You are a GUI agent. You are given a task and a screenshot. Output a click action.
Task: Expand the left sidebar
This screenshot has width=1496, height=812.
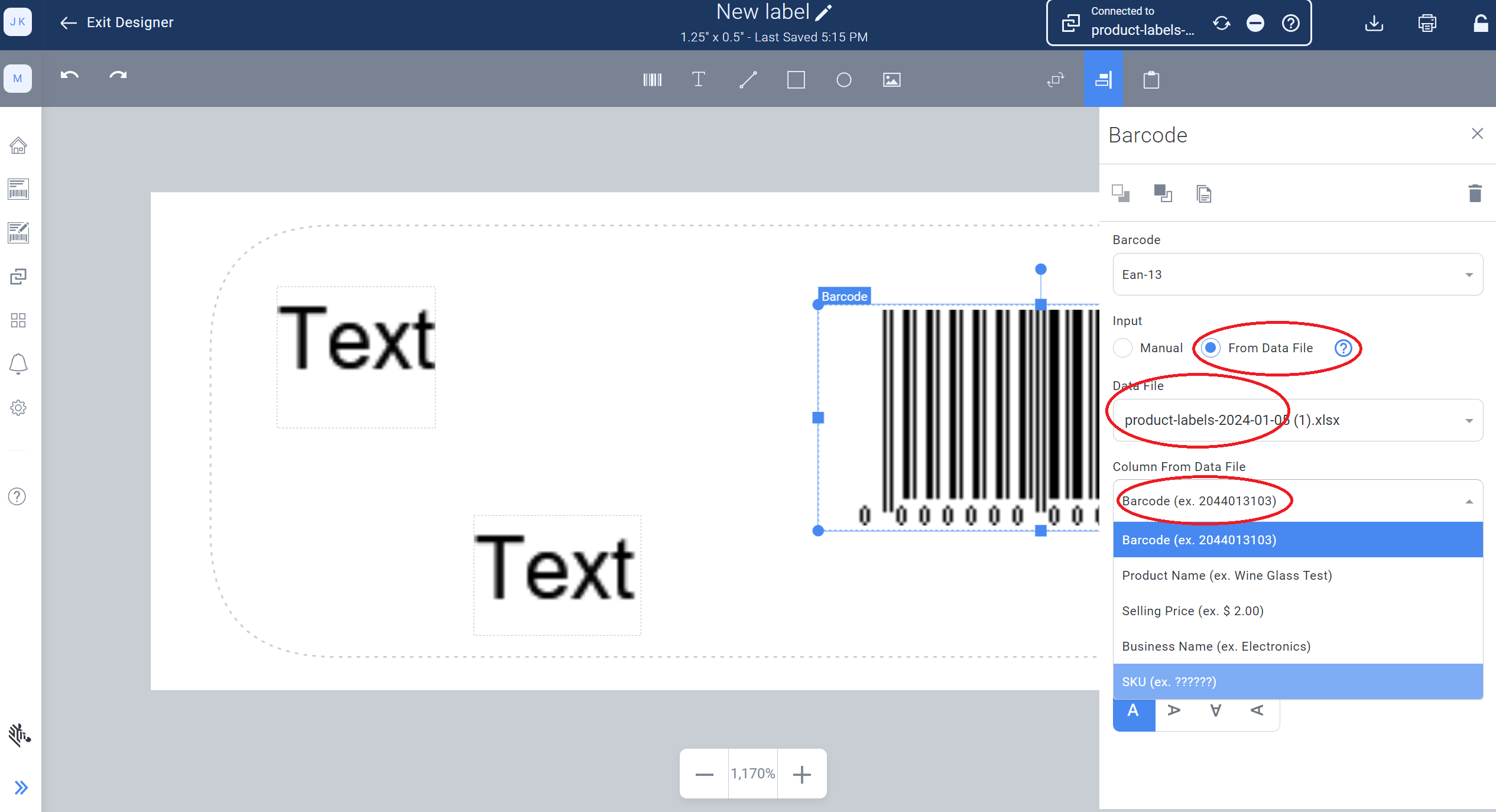pos(21,788)
